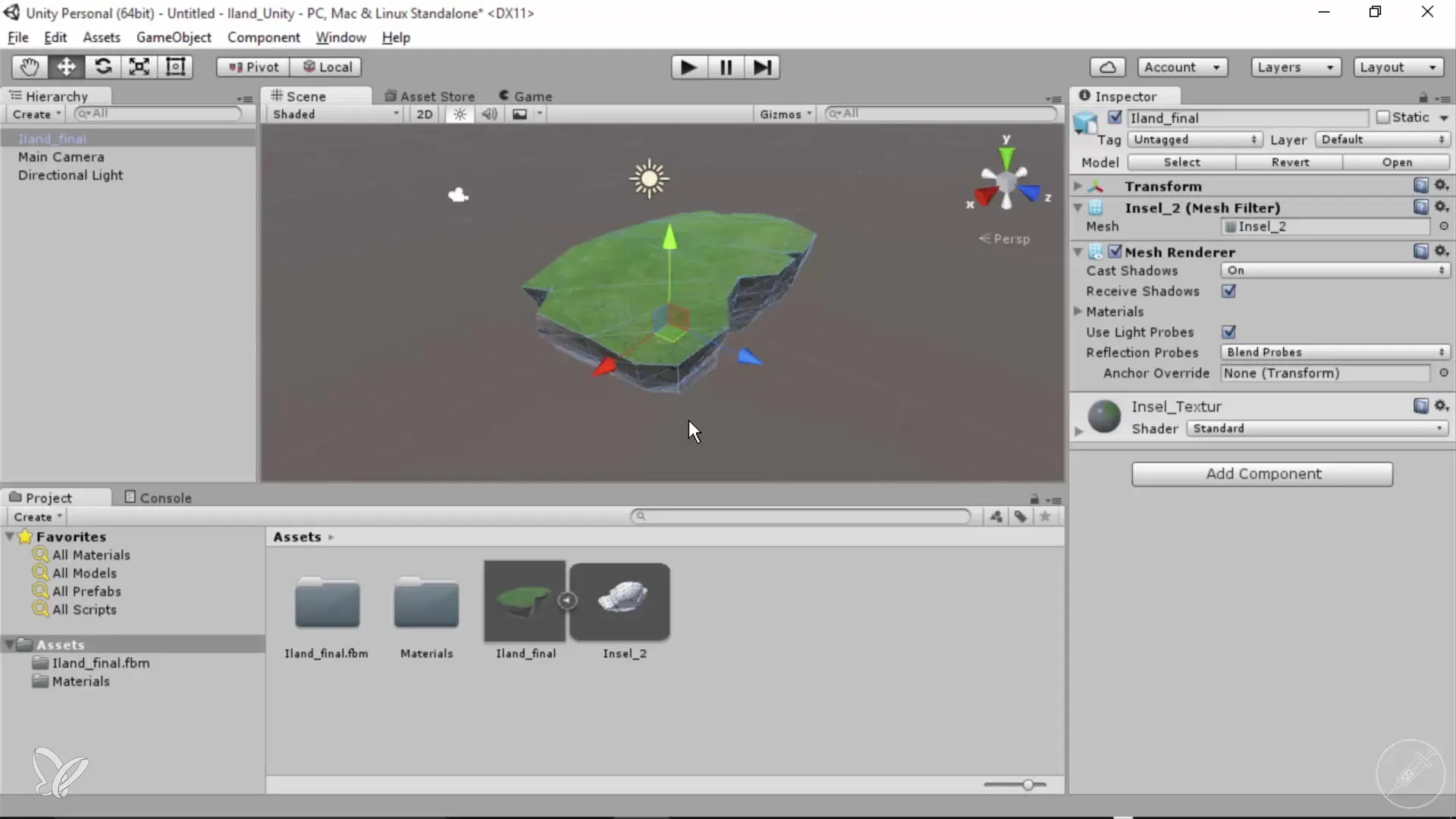Screen dimensions: 1456x819
Task: Open the Layout dropdown
Action: tap(1398, 67)
